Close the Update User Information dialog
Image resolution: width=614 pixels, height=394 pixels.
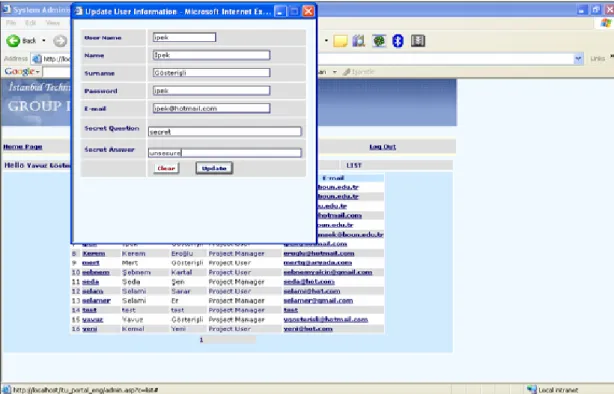coord(309,12)
